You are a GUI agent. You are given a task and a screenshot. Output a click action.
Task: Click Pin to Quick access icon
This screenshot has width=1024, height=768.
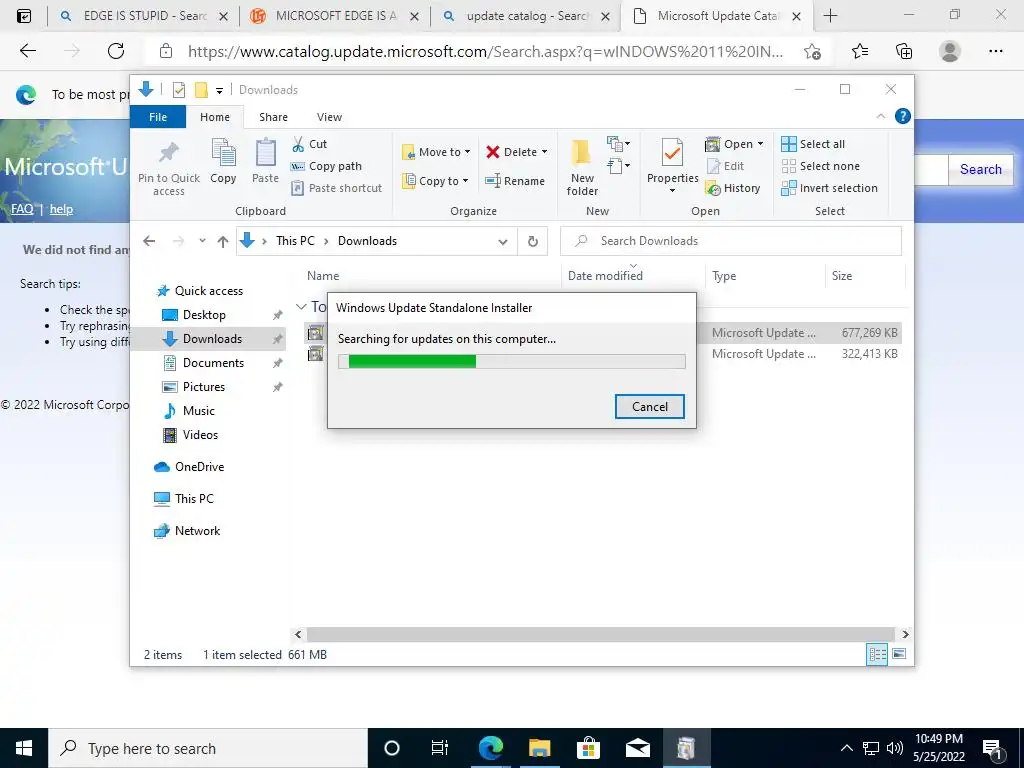[168, 153]
